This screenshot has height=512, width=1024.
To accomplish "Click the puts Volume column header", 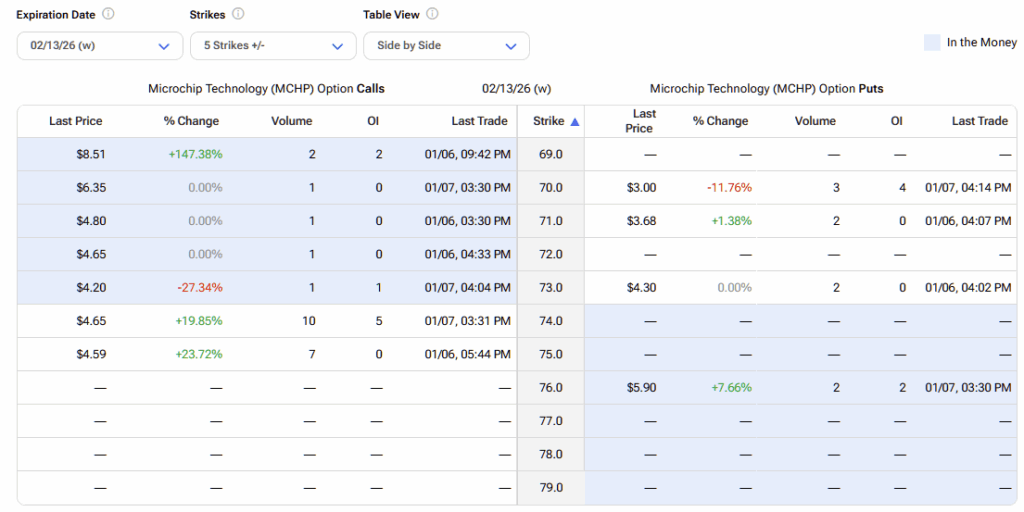I will coord(815,121).
